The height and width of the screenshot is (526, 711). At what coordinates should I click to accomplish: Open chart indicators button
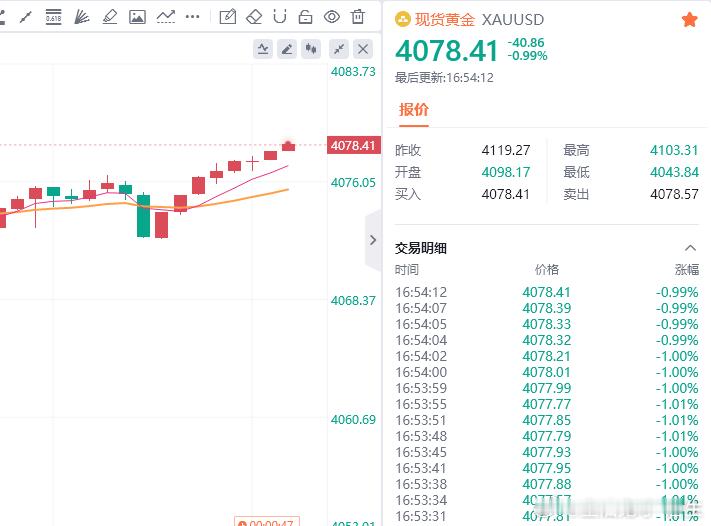[263, 49]
